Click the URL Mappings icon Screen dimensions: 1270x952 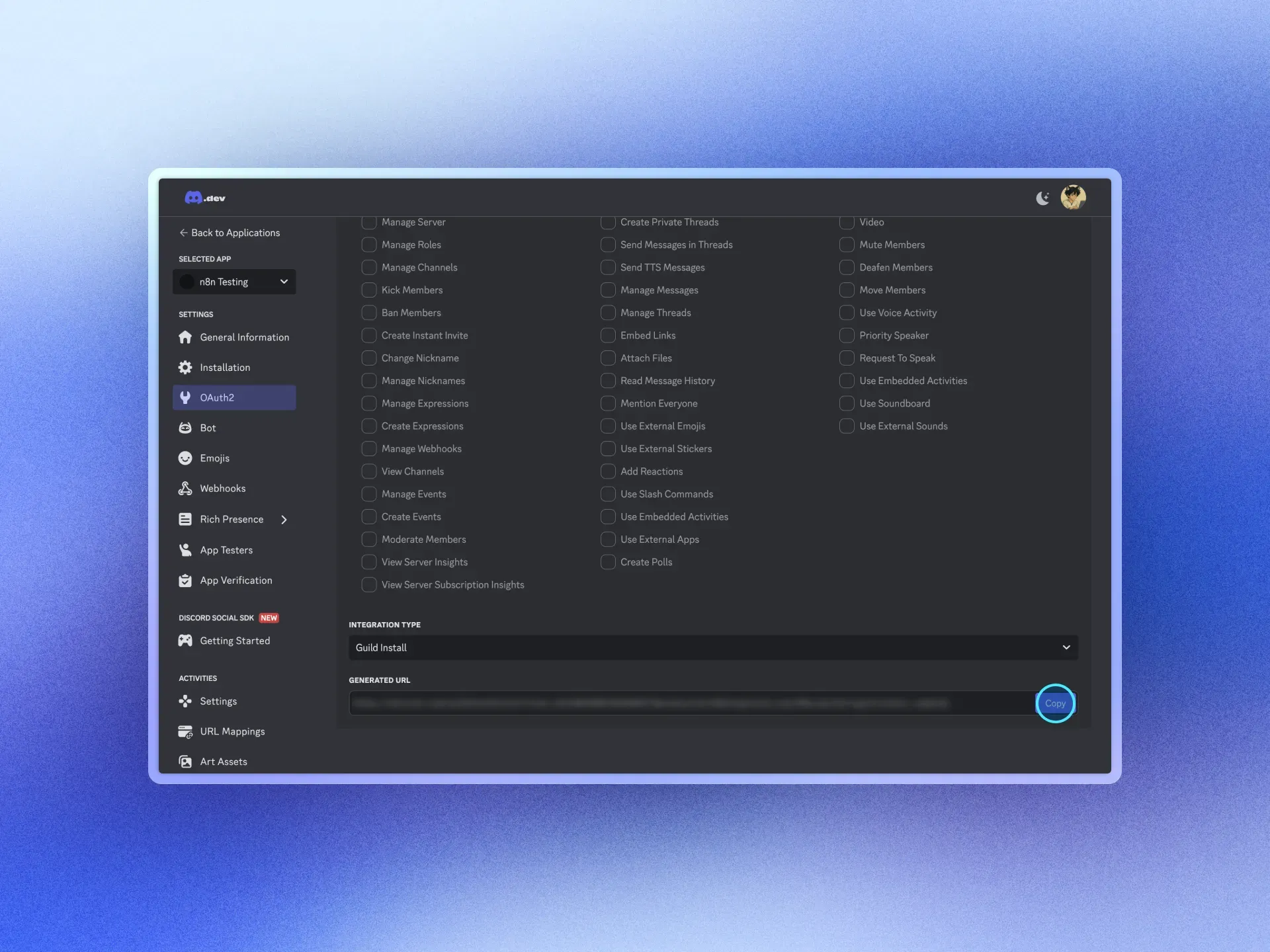point(185,732)
